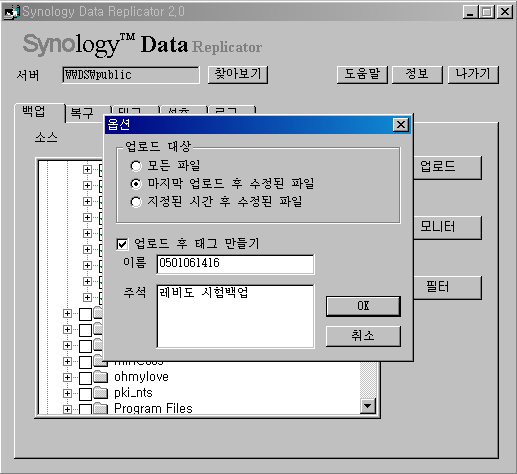Click the tree scrollbar down arrow
The width and height of the screenshot is (517, 474).
368,406
